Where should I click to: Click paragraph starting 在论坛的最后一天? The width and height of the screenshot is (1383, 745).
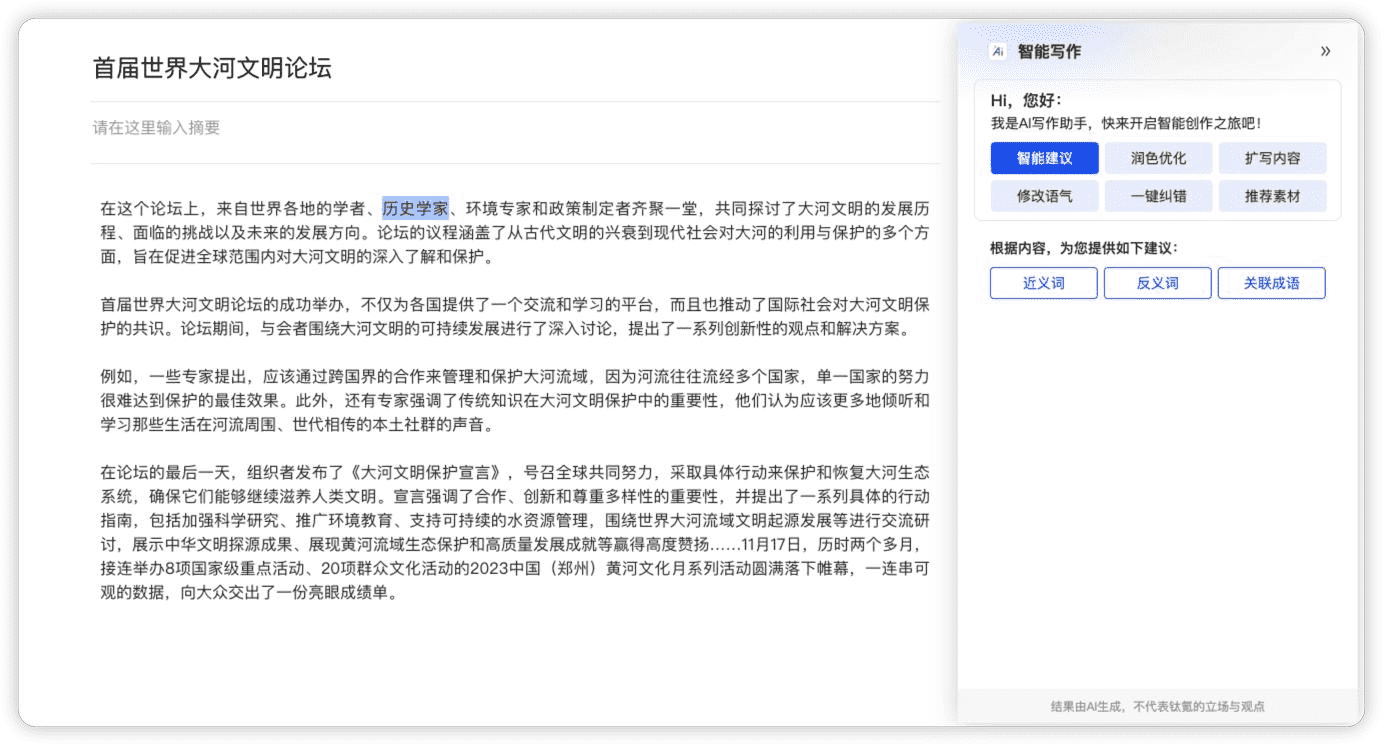click(x=515, y=532)
